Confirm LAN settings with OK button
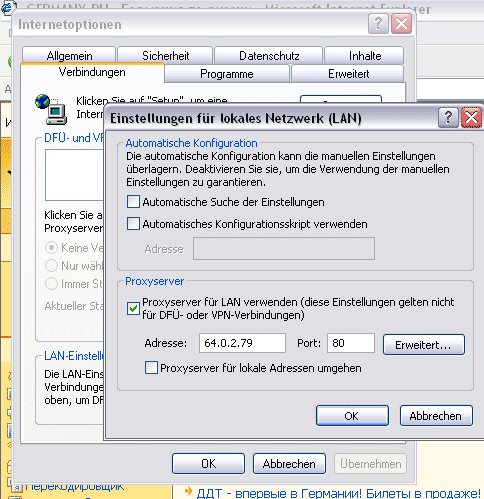 coord(352,416)
